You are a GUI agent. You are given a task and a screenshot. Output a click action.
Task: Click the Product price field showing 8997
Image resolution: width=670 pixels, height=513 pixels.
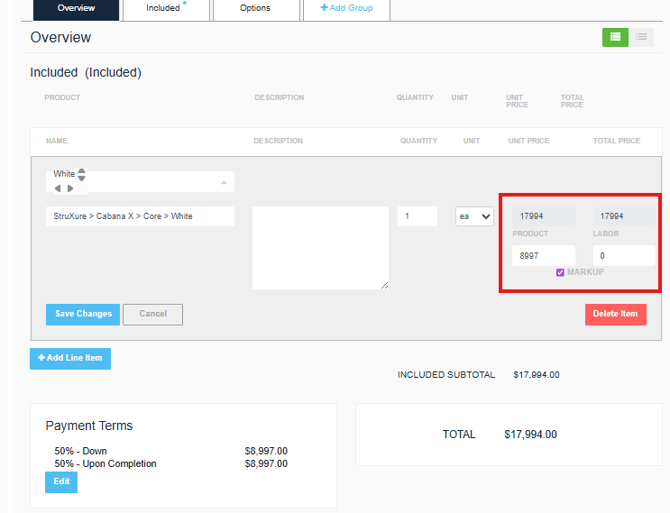point(544,255)
